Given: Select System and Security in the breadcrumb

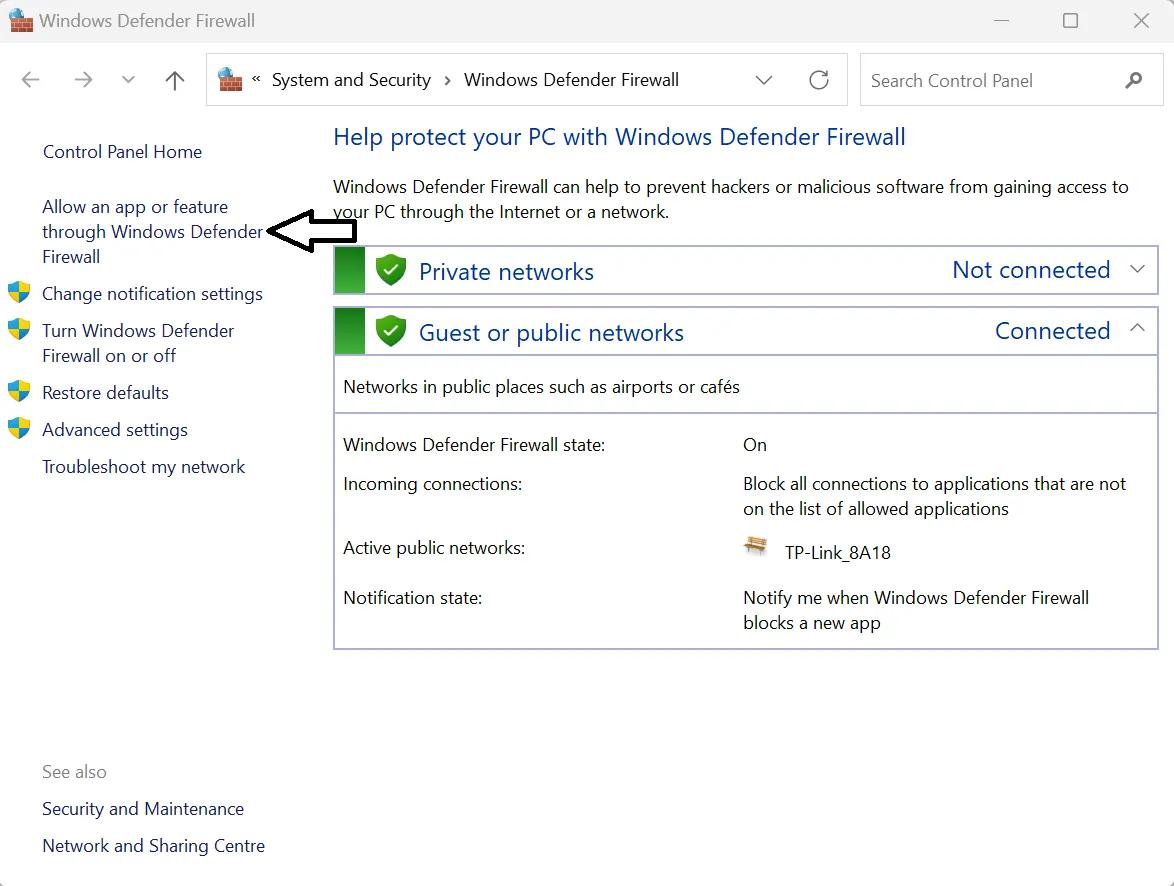Looking at the screenshot, I should 351,79.
